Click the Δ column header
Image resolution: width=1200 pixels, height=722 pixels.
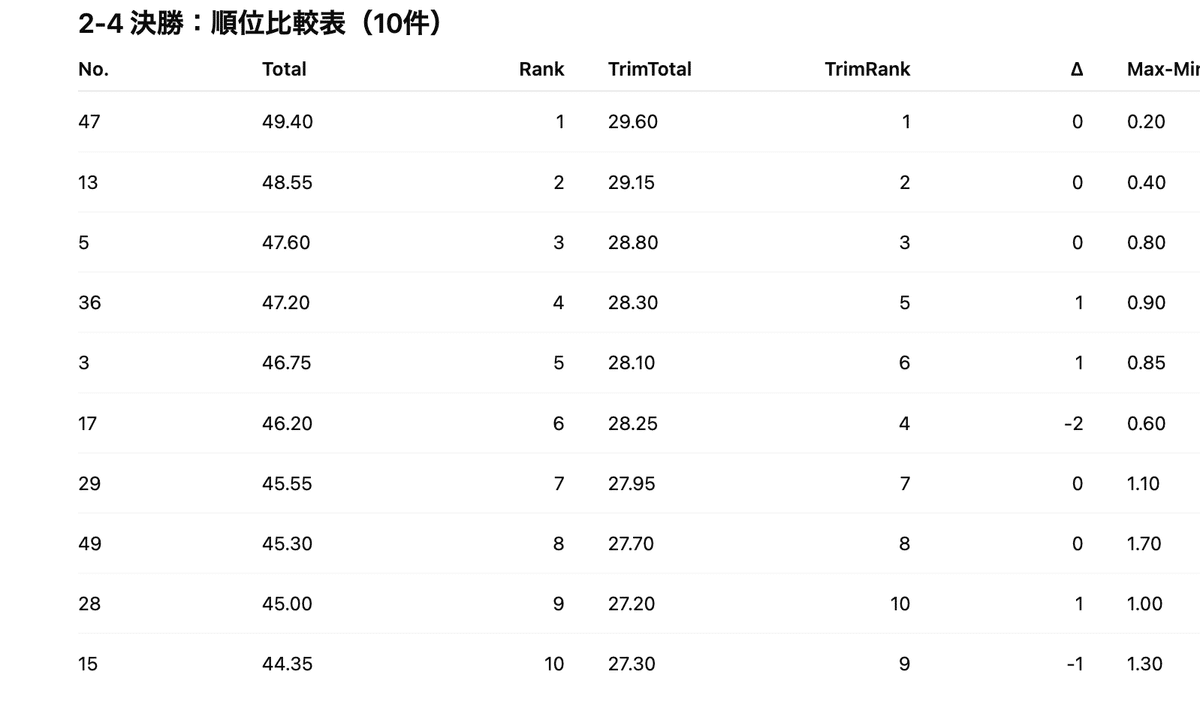[1076, 69]
